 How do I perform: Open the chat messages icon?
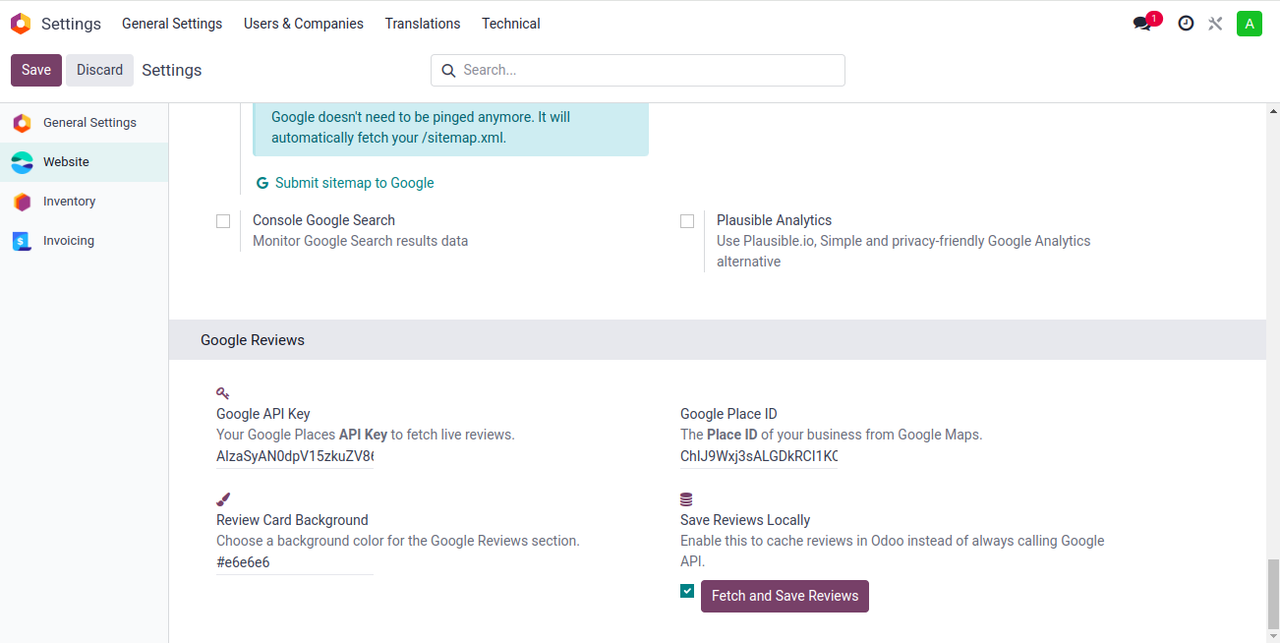pos(1142,24)
